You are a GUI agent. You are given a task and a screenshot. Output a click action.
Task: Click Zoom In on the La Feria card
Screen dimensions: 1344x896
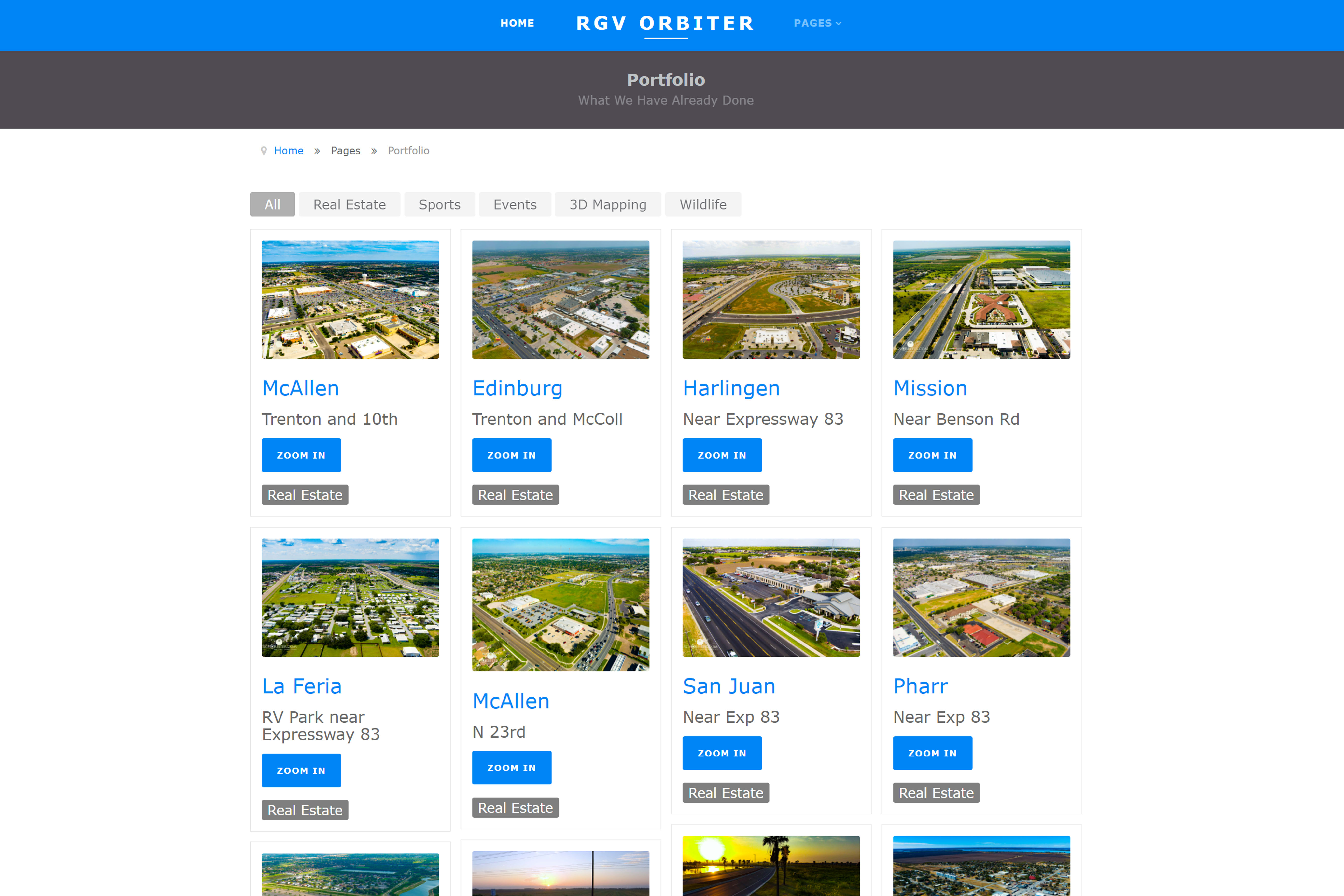301,770
